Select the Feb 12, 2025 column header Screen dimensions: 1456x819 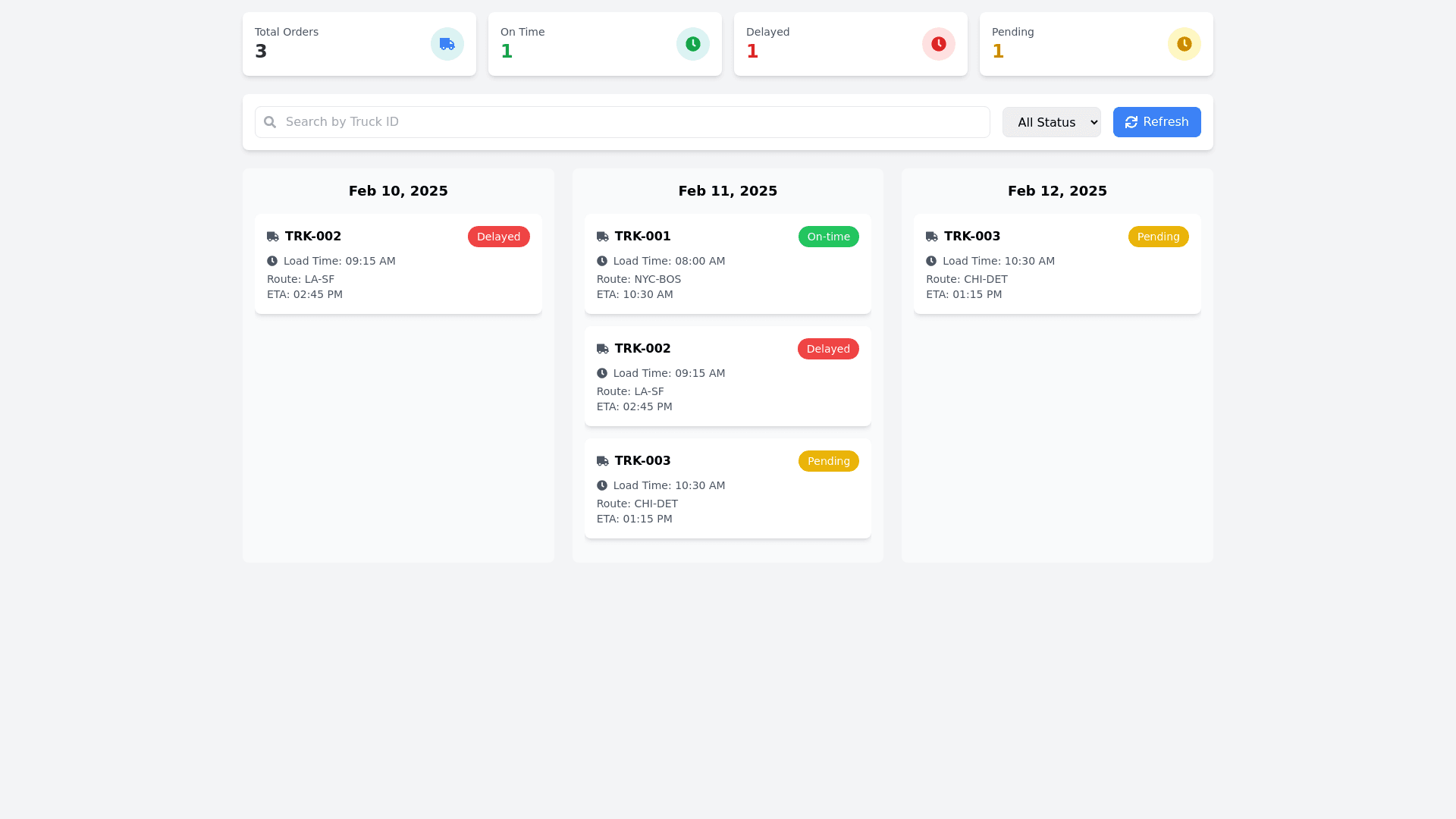click(1057, 191)
